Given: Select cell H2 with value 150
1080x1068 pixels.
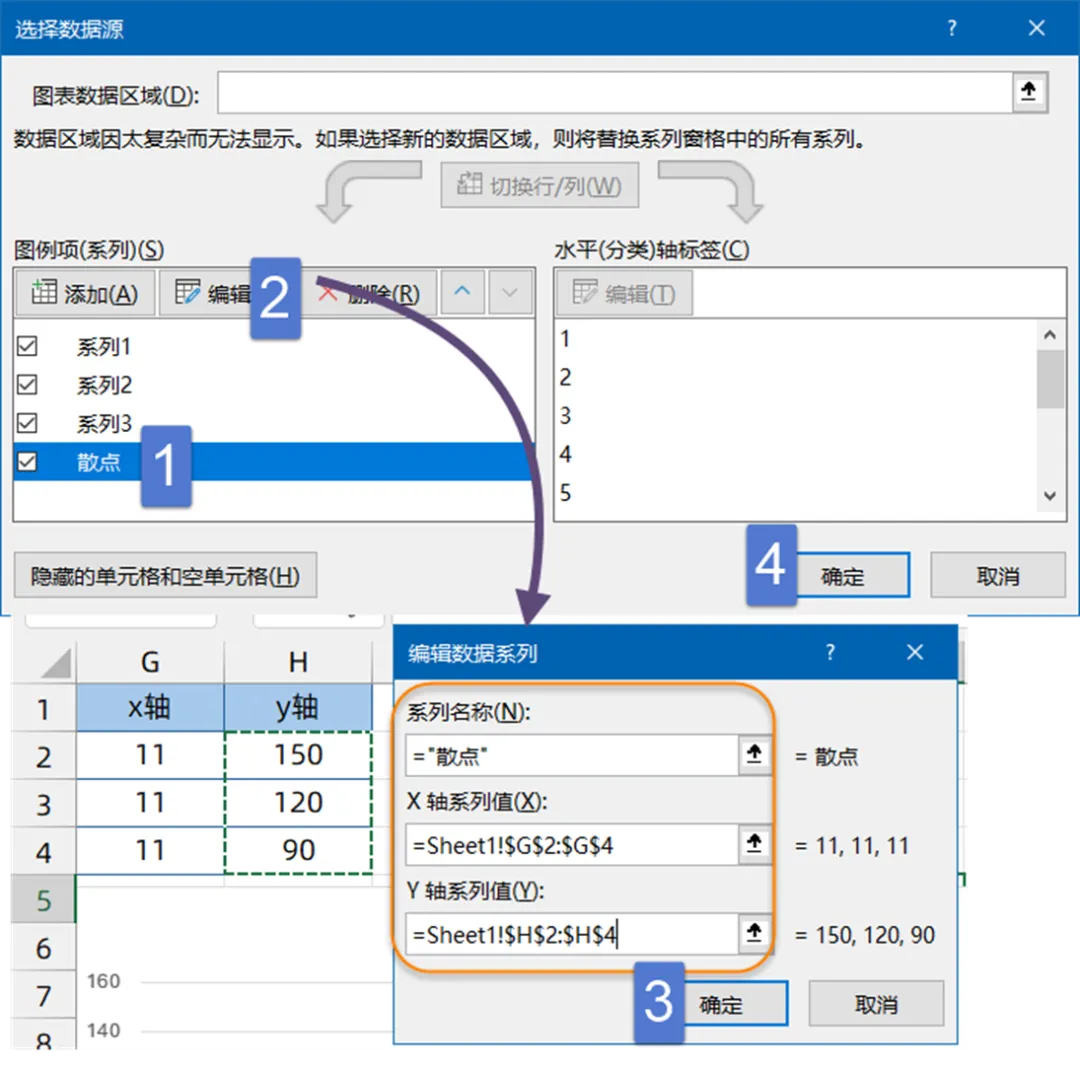Looking at the screenshot, I should click(298, 755).
